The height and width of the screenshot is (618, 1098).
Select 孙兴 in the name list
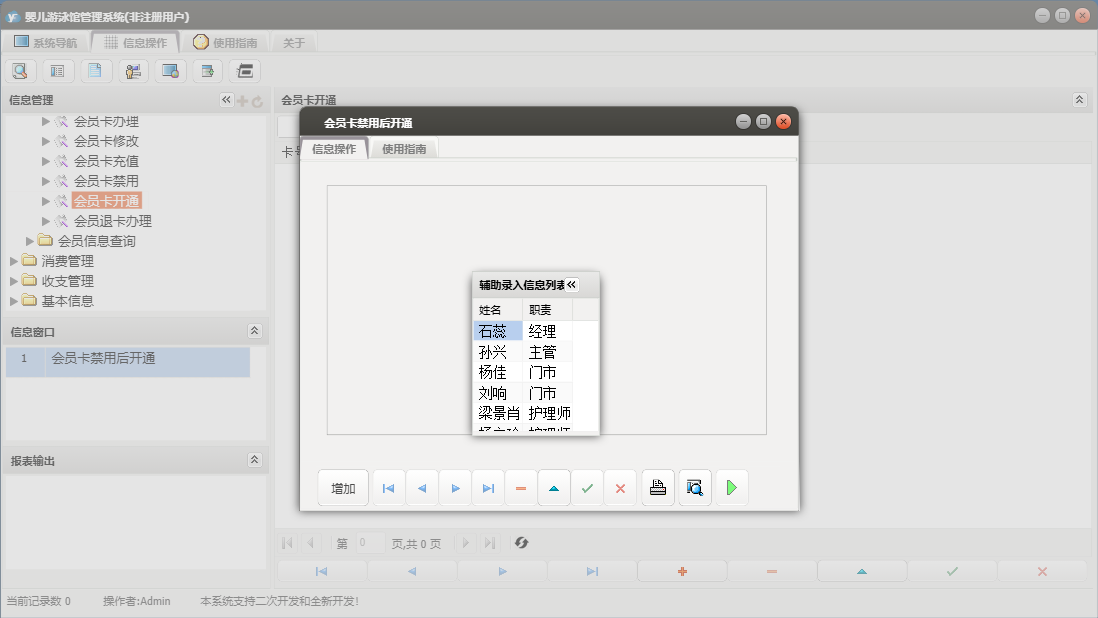(493, 352)
